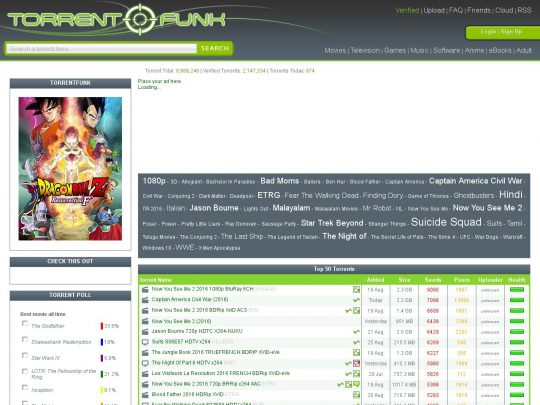Viewport: 540px width, 405px height.
Task: Click the movie clapper icon beside Captain America Civil War
Action: tap(145, 300)
